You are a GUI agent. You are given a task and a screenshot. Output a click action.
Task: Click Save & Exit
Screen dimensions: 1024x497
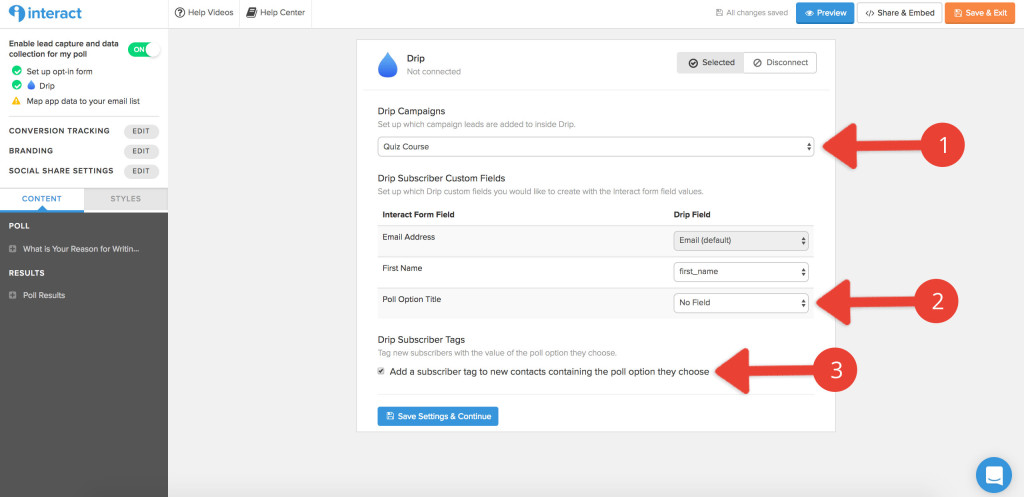point(980,13)
